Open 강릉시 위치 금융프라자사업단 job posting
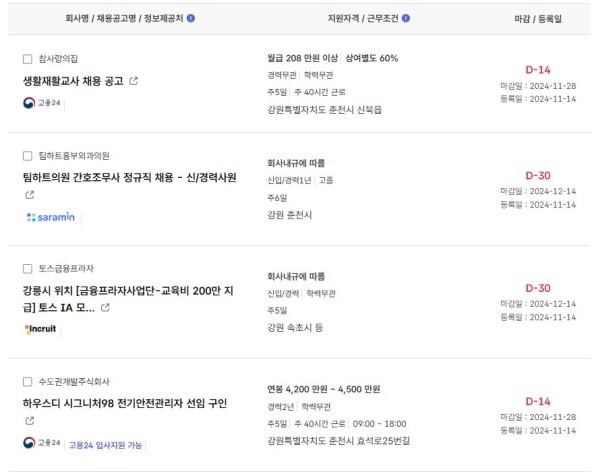Image resolution: width=600 pixels, height=476 pixels. point(128,299)
